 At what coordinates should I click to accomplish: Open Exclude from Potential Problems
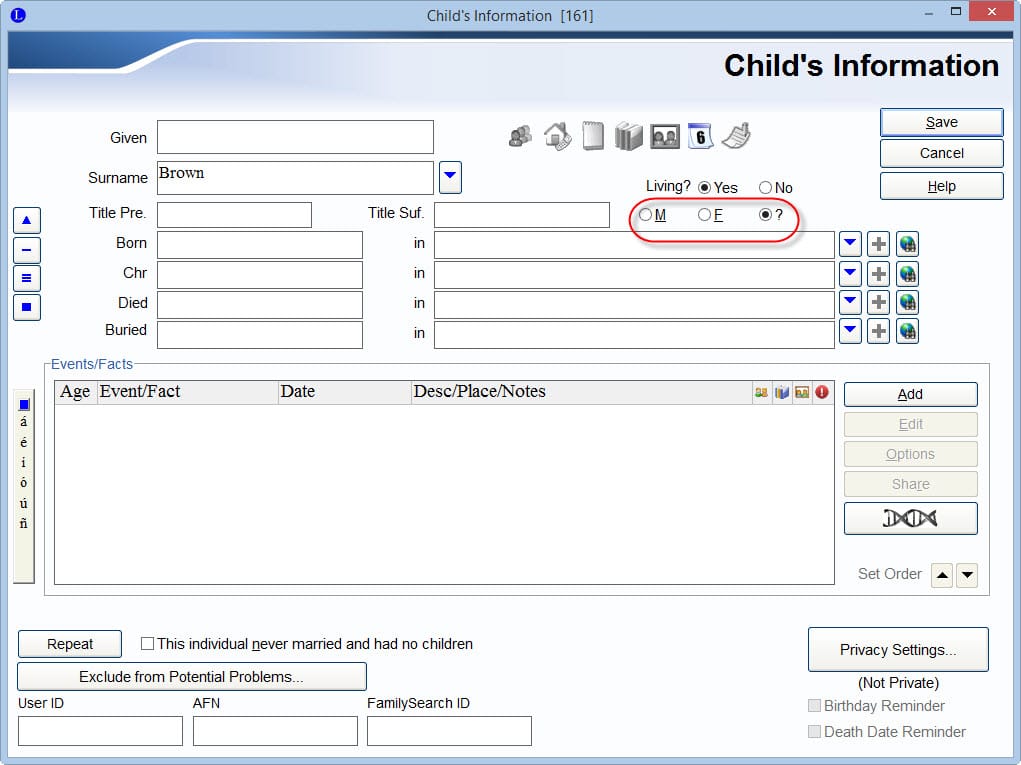(x=191, y=676)
